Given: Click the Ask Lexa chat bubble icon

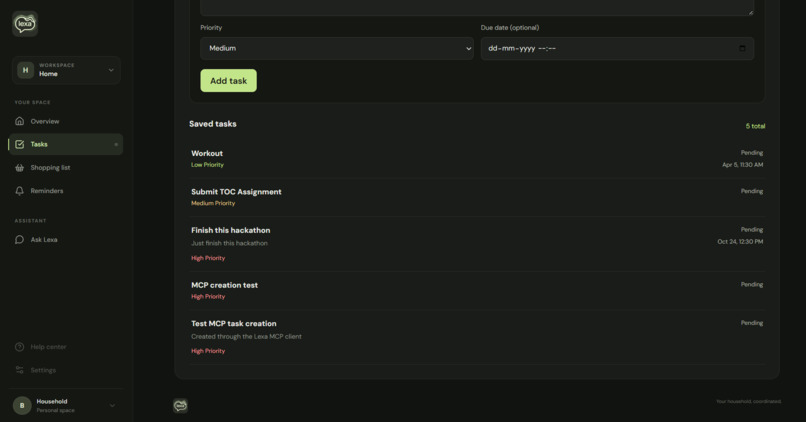Looking at the screenshot, I should pos(20,240).
